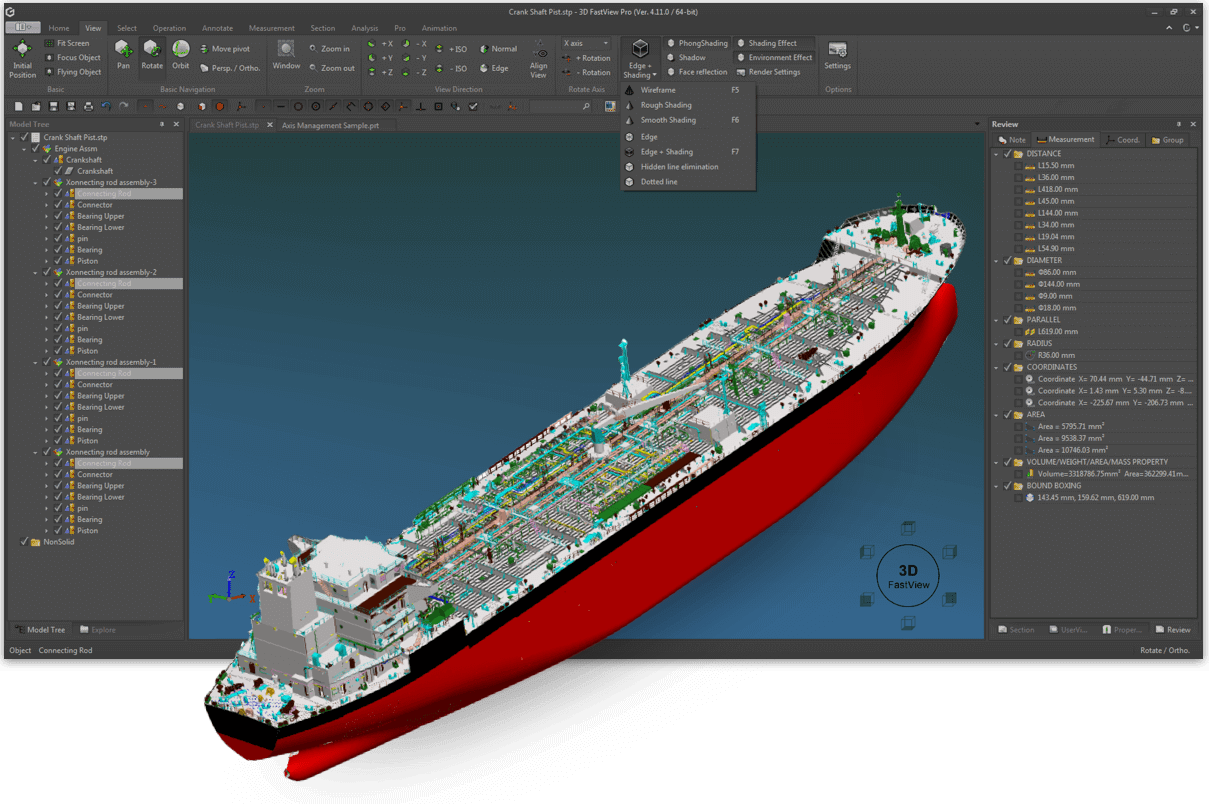Click the Print icon in quick toolbar
The width and height of the screenshot is (1209, 804).
(x=88, y=106)
